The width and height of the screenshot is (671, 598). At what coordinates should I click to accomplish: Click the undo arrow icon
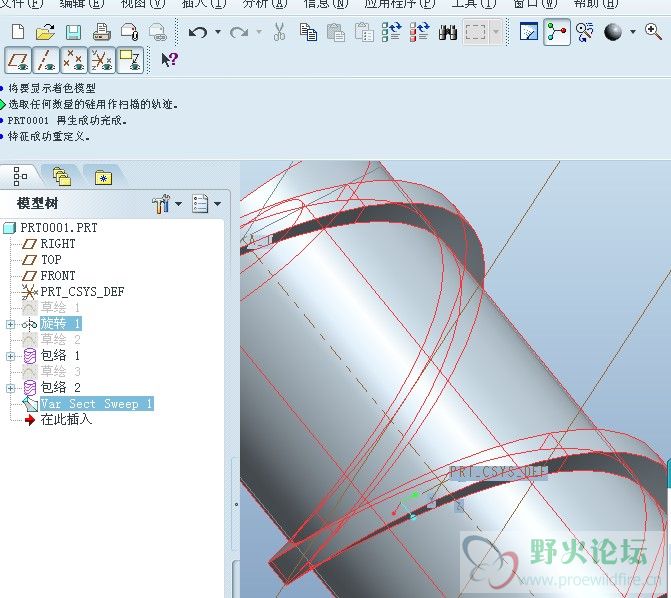(198, 32)
